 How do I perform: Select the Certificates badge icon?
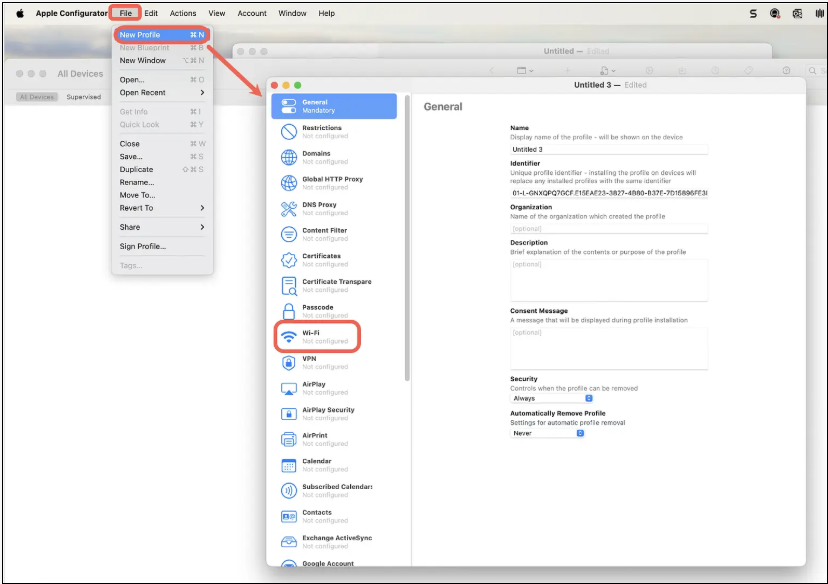tap(288, 260)
